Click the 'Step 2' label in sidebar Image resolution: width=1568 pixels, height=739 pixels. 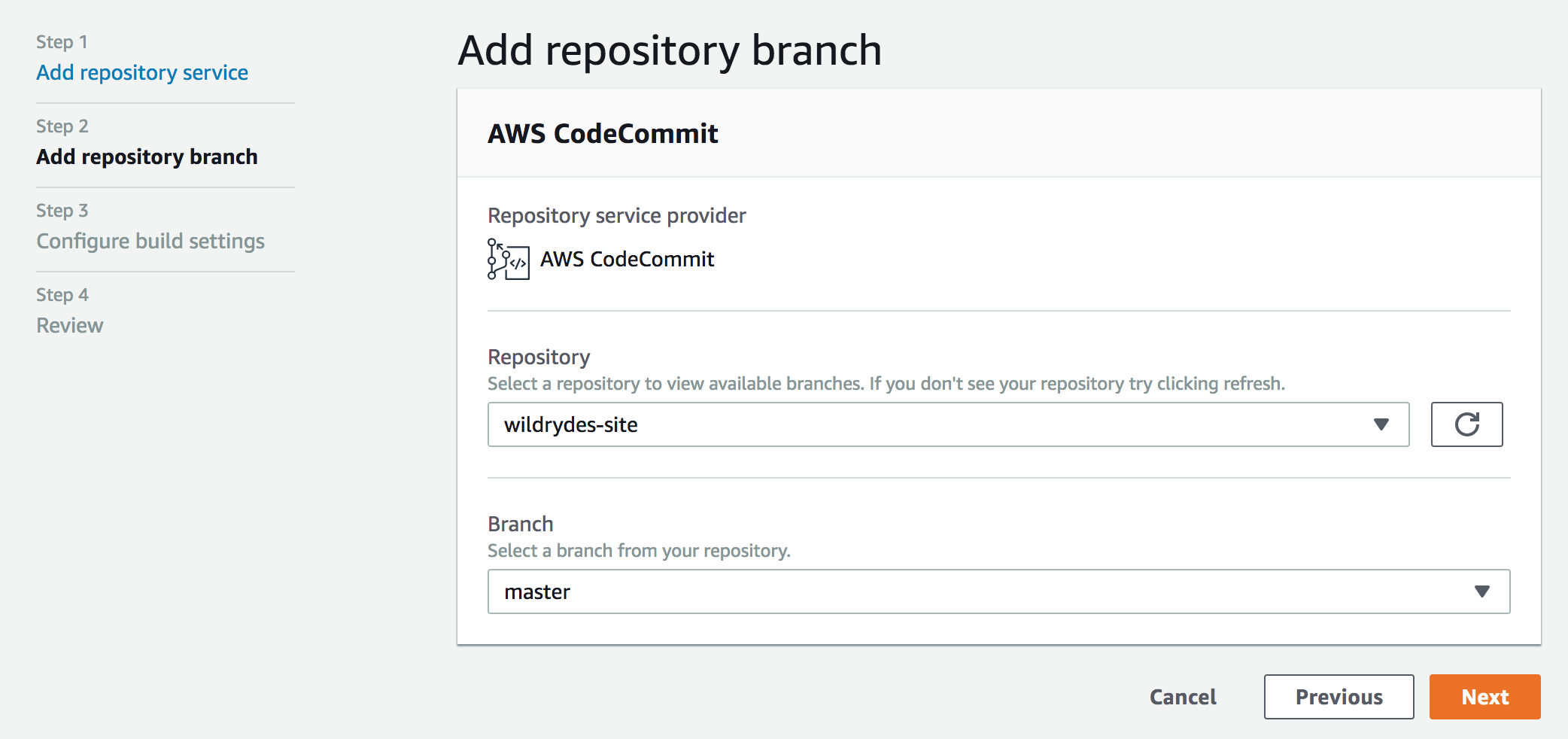62,126
